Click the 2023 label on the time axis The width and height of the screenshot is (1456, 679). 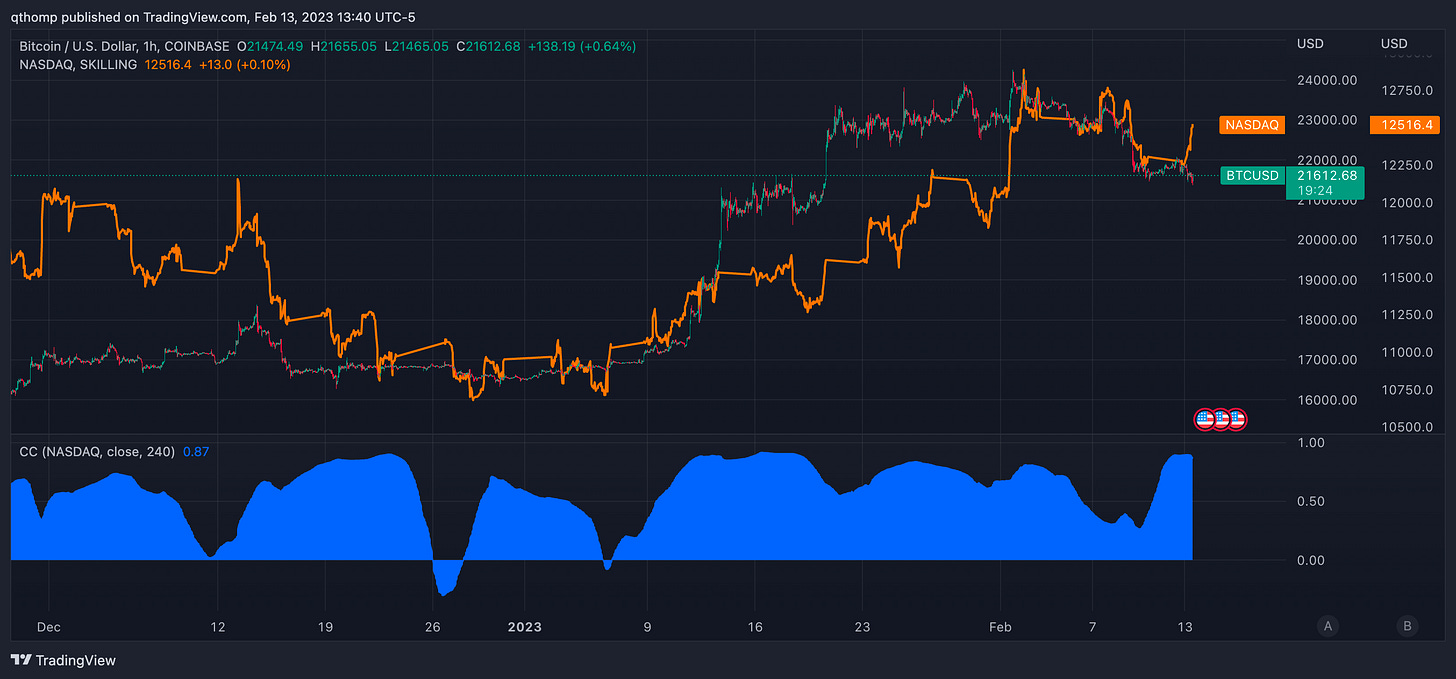[525, 627]
